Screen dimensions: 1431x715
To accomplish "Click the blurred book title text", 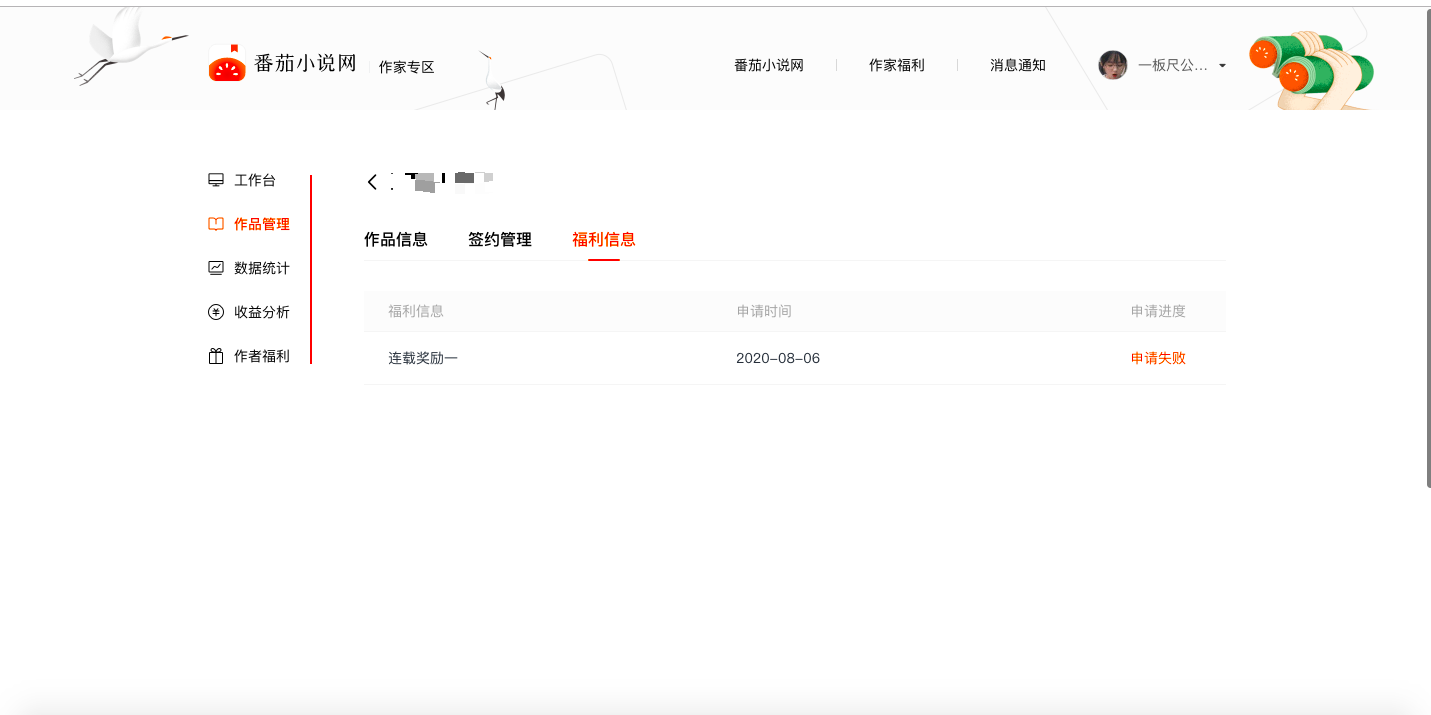I will (x=442, y=181).
